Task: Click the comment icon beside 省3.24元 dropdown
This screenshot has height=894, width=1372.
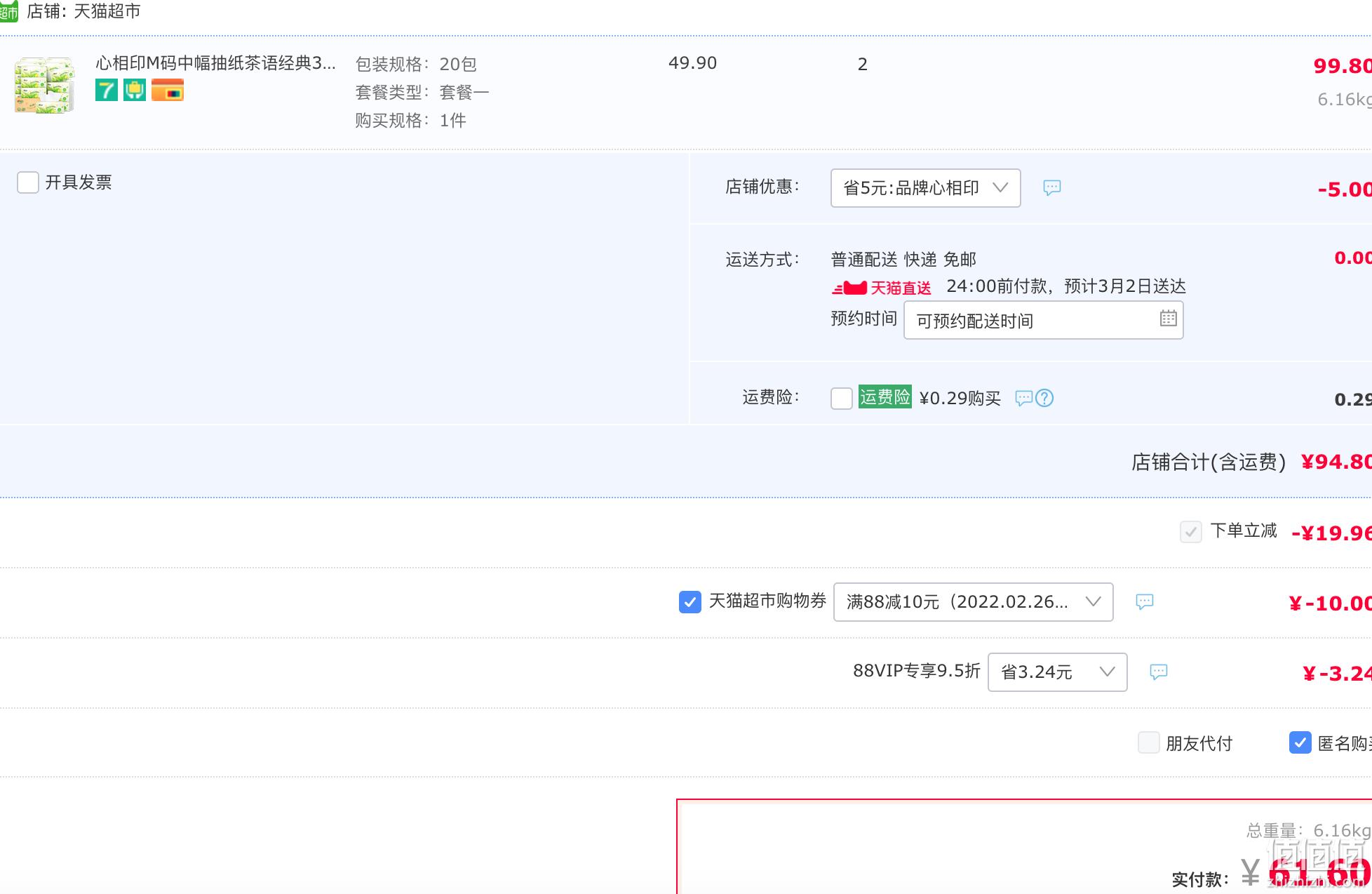Action: (1158, 672)
